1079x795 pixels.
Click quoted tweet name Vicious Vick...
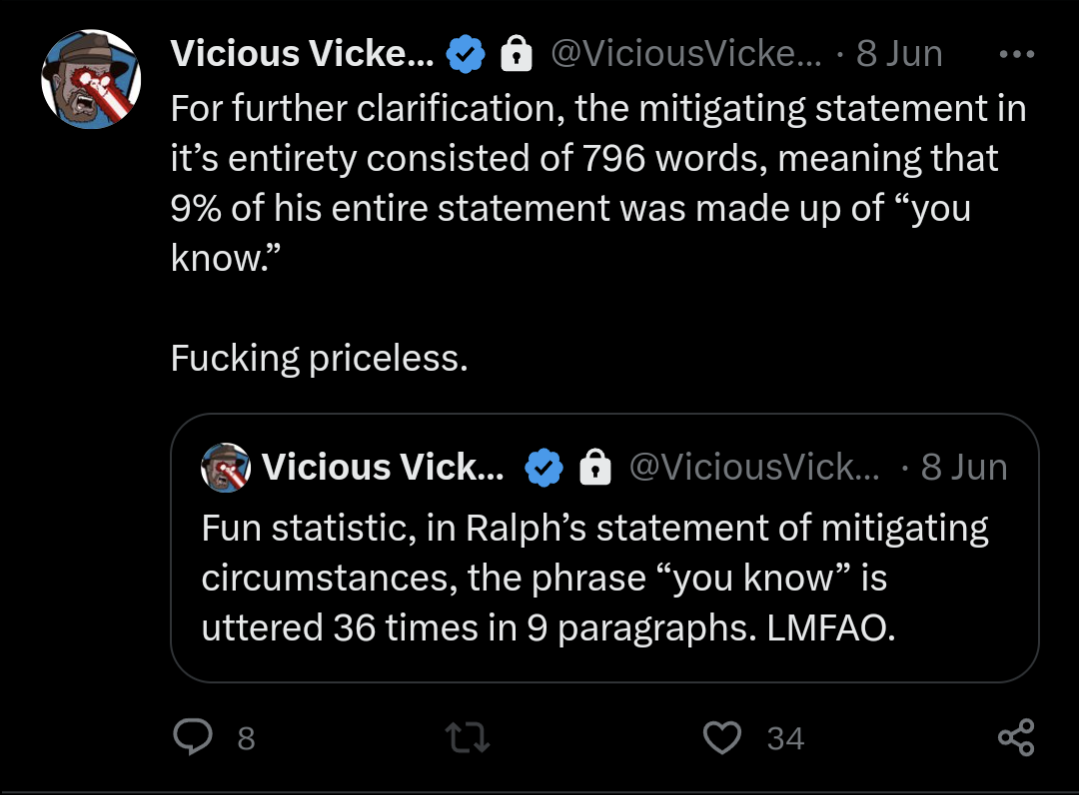click(383, 467)
